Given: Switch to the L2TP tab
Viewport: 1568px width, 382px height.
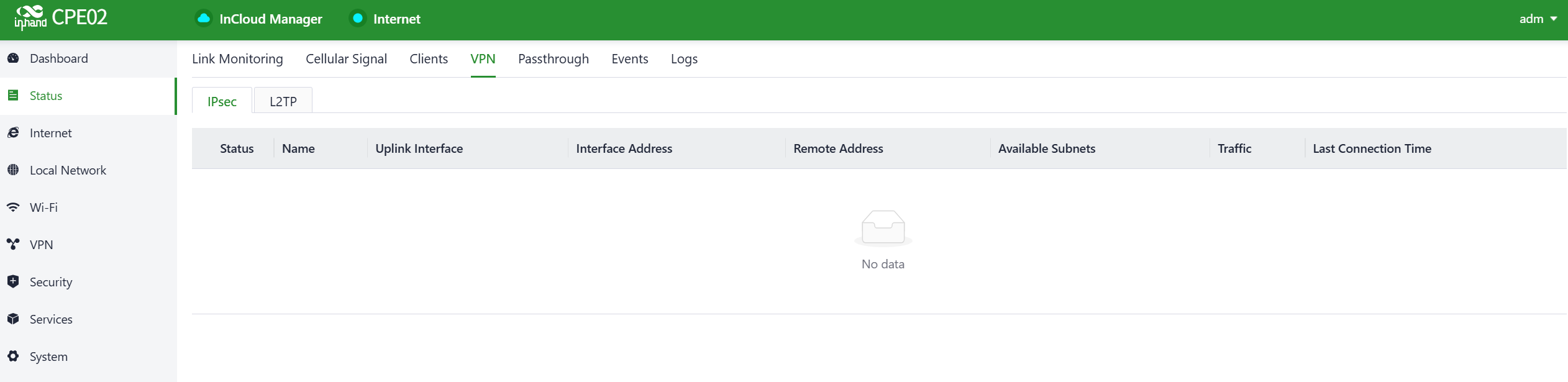Looking at the screenshot, I should click(283, 101).
